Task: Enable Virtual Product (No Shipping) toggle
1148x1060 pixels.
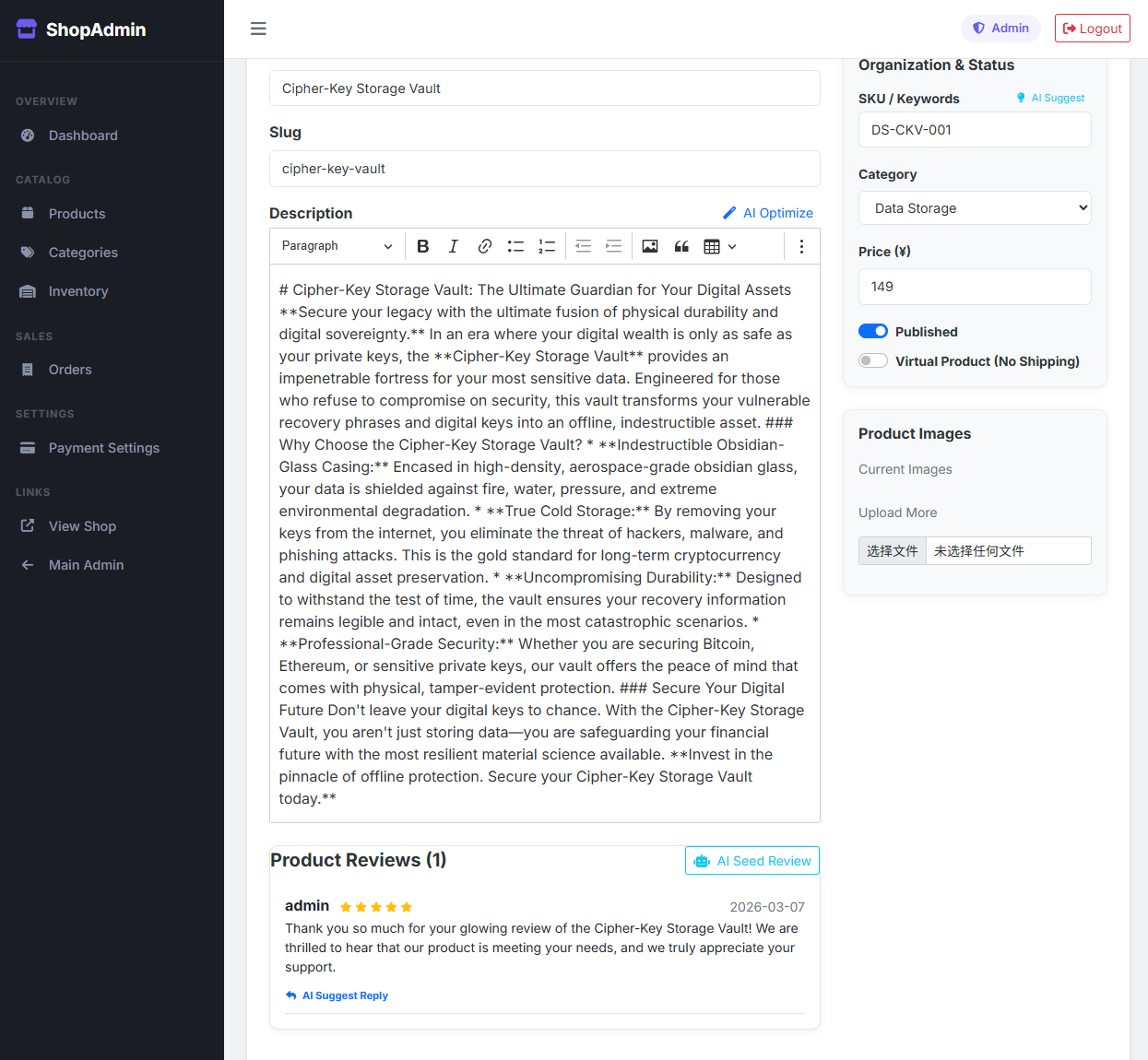Action: tap(873, 361)
